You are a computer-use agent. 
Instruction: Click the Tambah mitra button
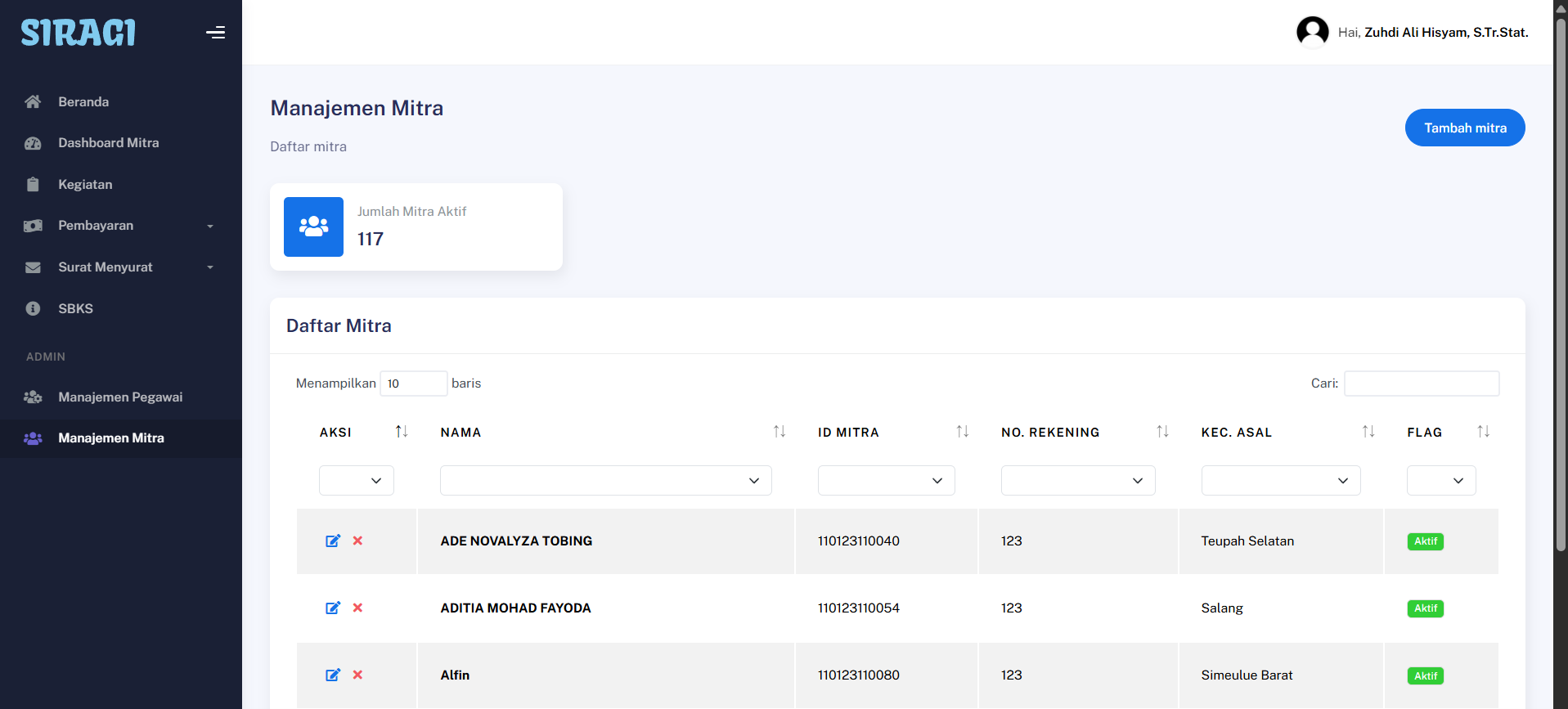tap(1464, 128)
